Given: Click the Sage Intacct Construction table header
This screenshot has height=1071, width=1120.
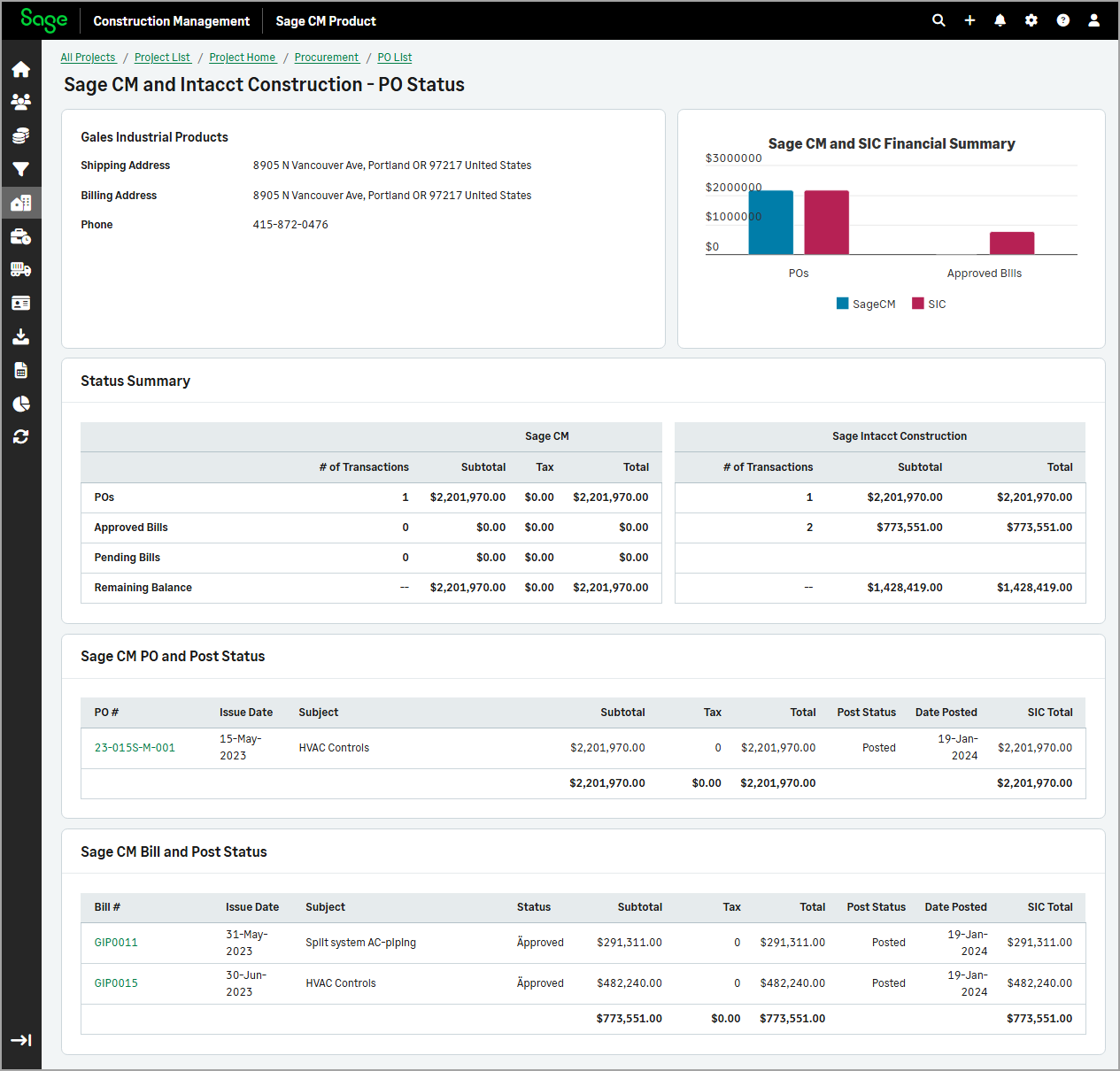Looking at the screenshot, I should (x=900, y=436).
